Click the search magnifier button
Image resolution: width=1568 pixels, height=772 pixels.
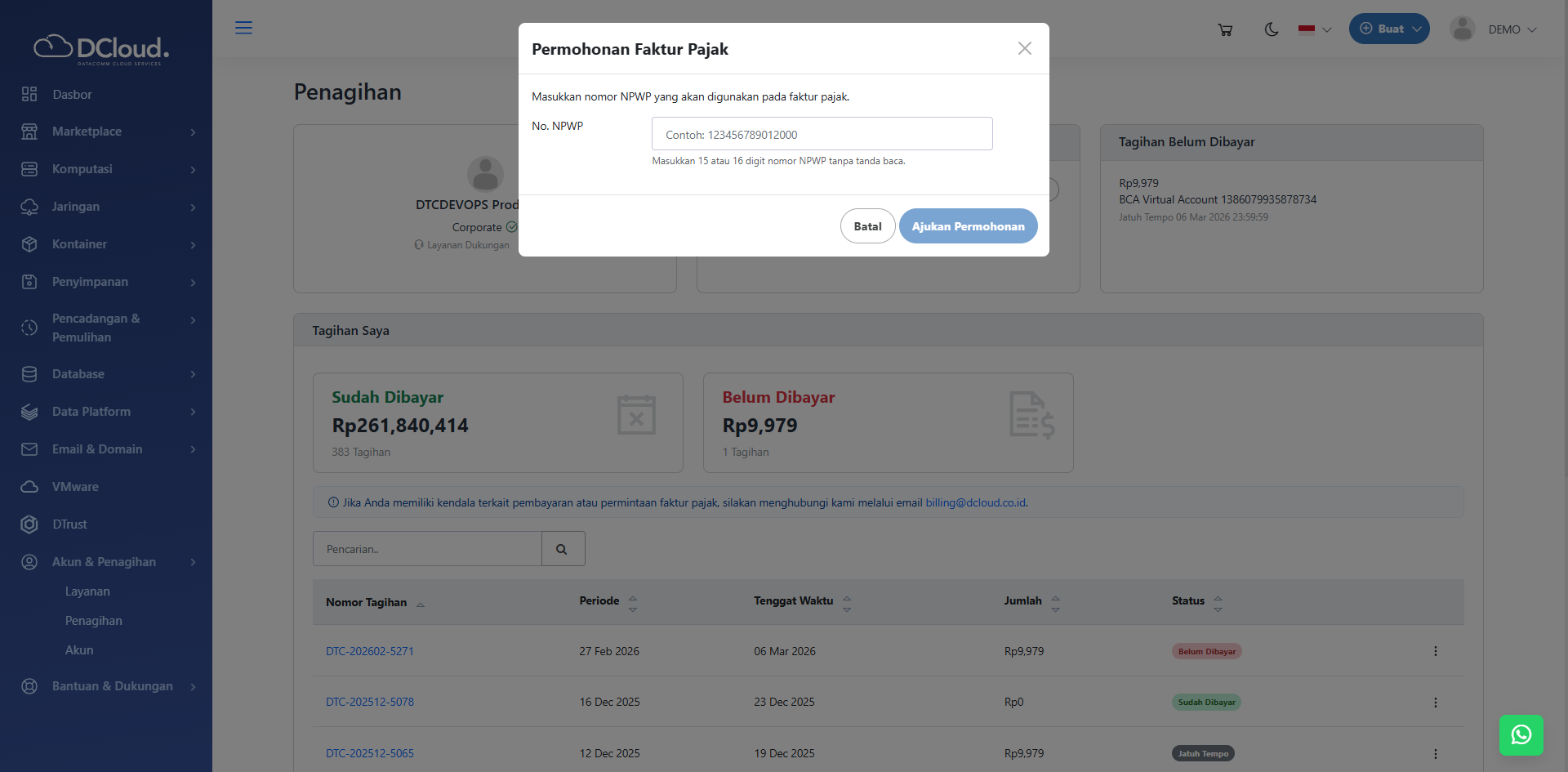point(562,549)
